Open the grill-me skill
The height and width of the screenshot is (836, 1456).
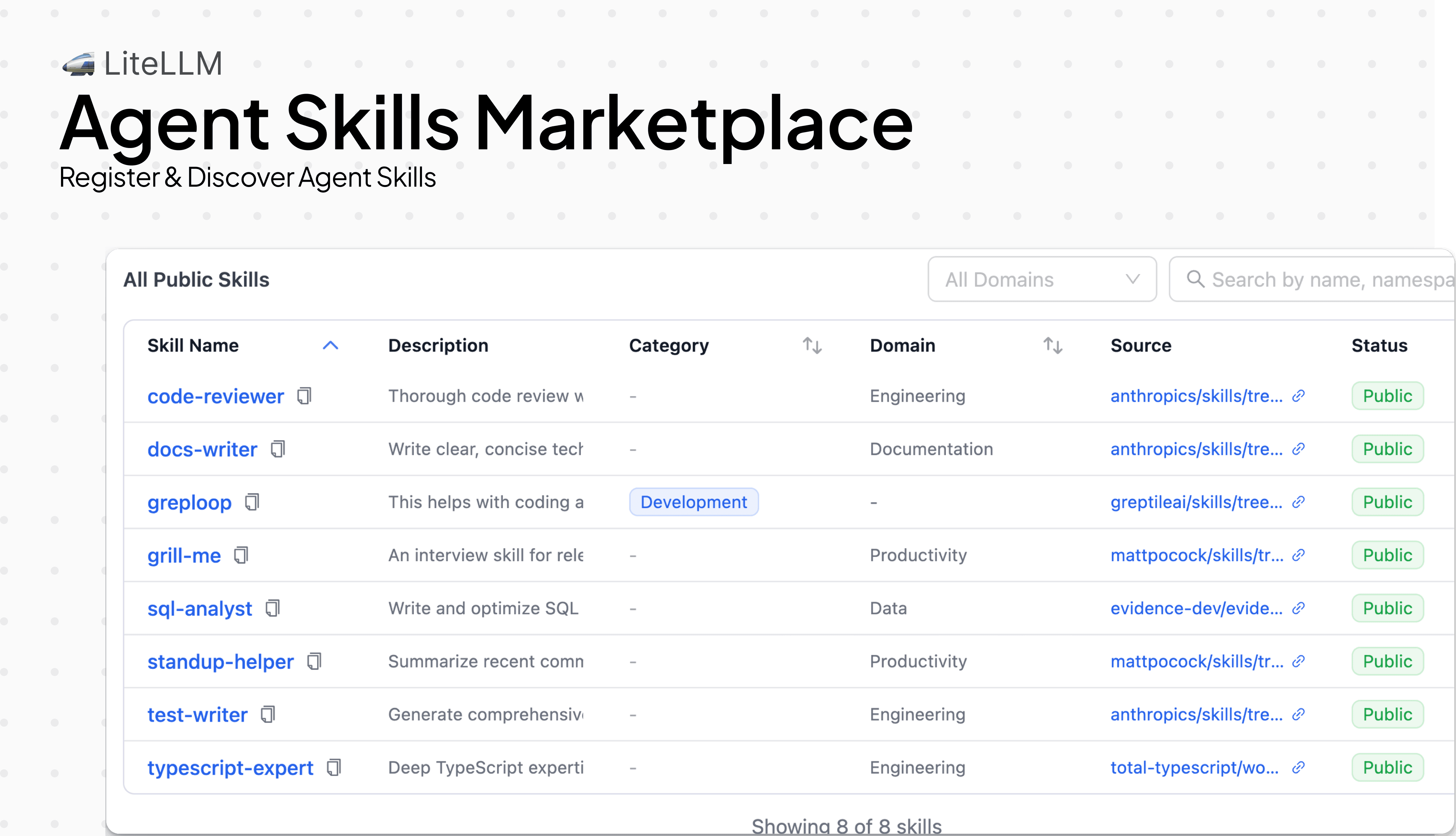click(x=184, y=555)
